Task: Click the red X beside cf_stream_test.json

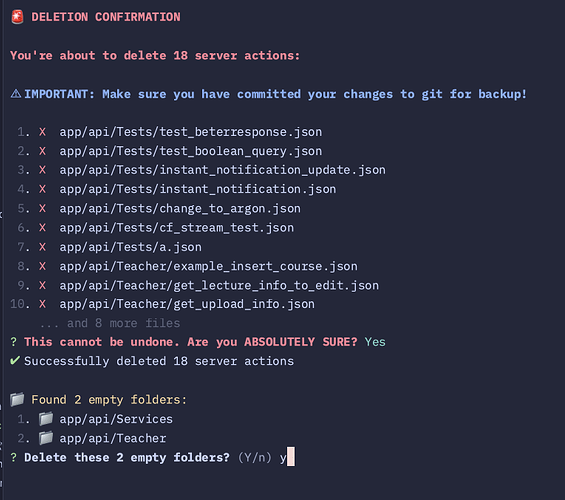Action: 42,228
